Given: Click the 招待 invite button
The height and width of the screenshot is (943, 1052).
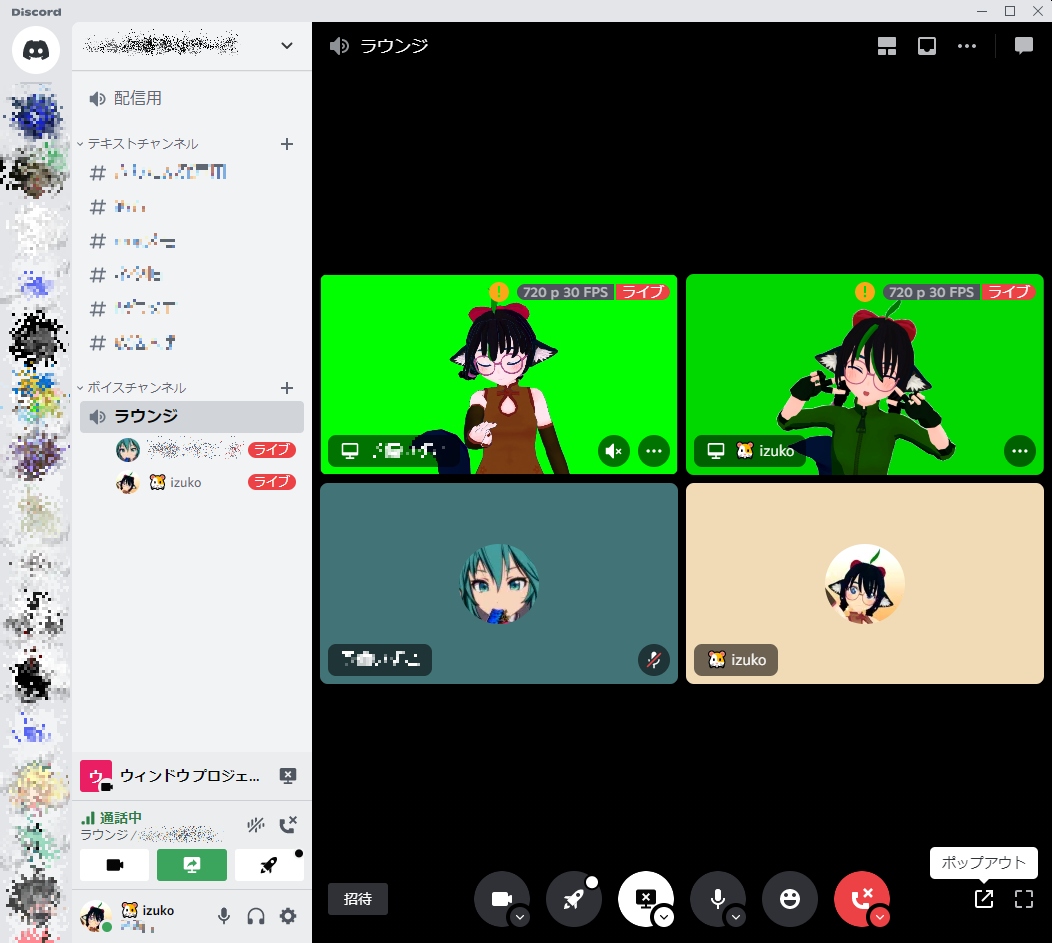Looking at the screenshot, I should [x=358, y=899].
